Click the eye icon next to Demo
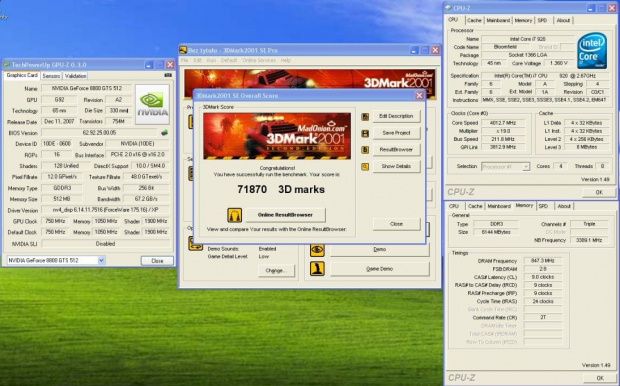 [x=317, y=250]
